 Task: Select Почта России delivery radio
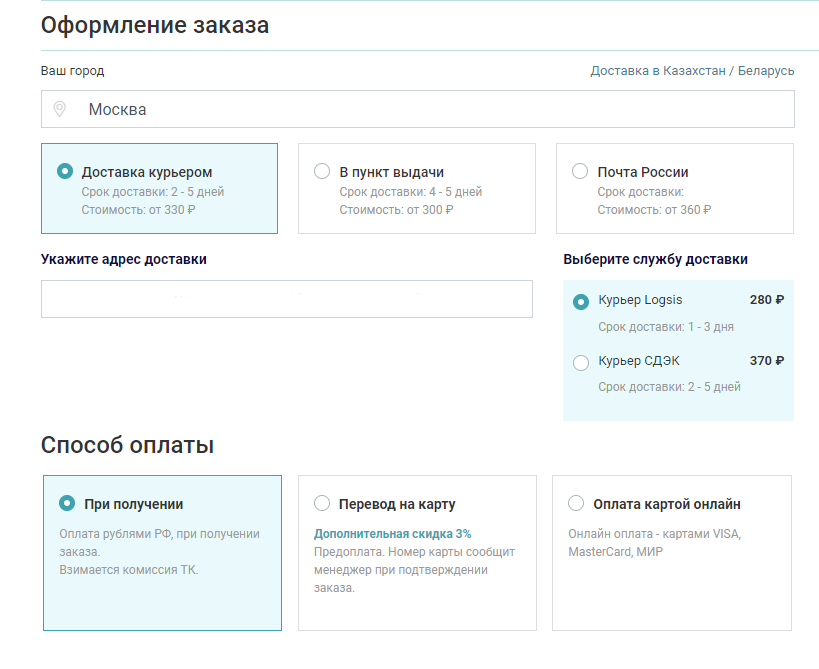(x=580, y=171)
